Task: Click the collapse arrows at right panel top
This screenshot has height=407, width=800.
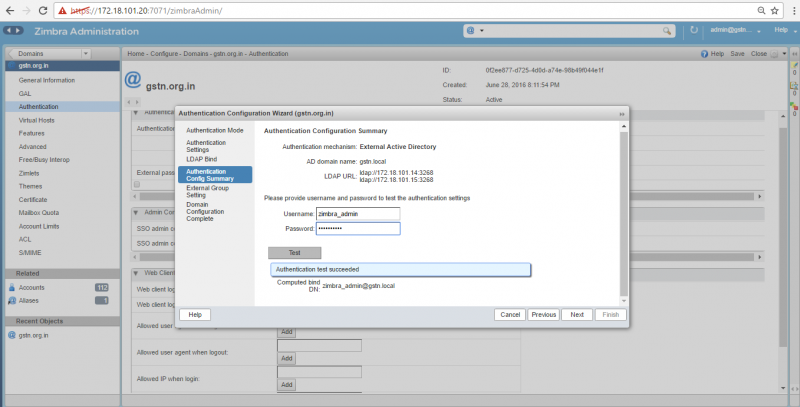Action: click(794, 54)
